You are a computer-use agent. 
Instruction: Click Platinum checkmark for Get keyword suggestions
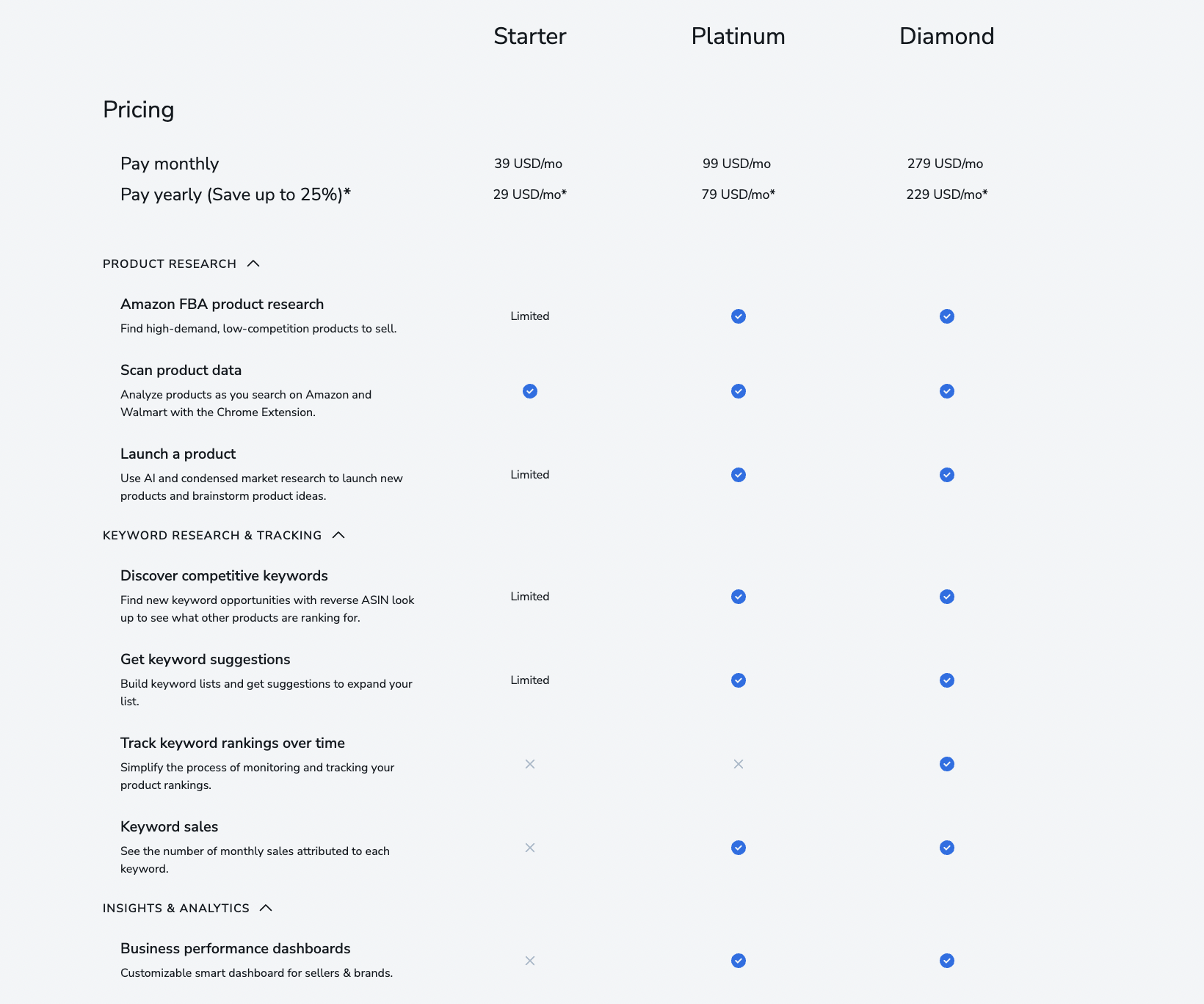point(739,680)
